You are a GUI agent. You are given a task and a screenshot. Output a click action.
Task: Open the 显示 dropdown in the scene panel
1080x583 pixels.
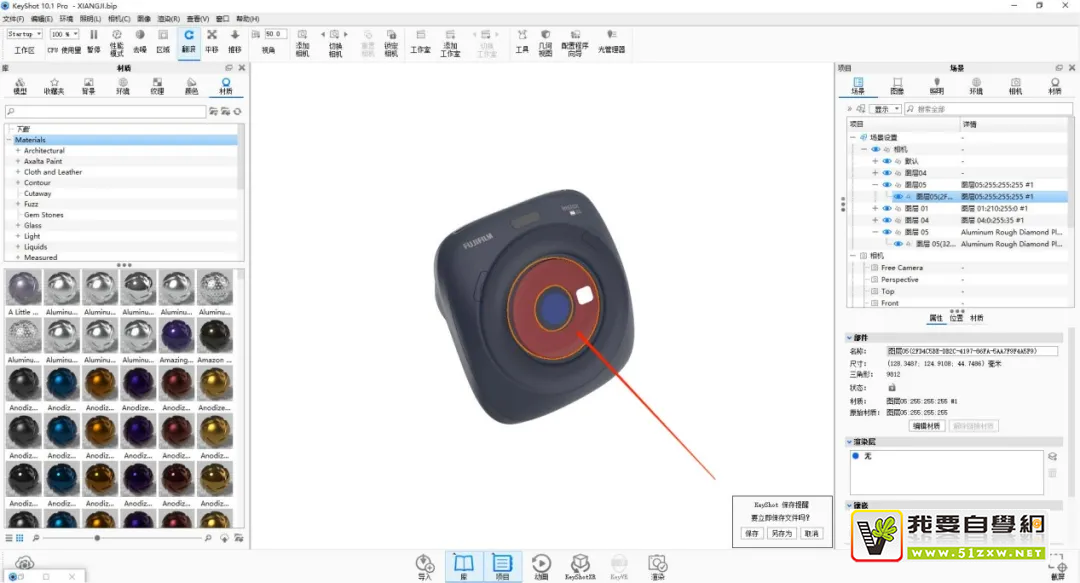[885, 109]
